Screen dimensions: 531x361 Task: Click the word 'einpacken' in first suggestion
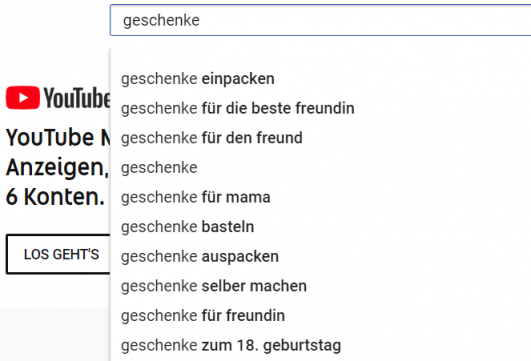click(x=238, y=79)
